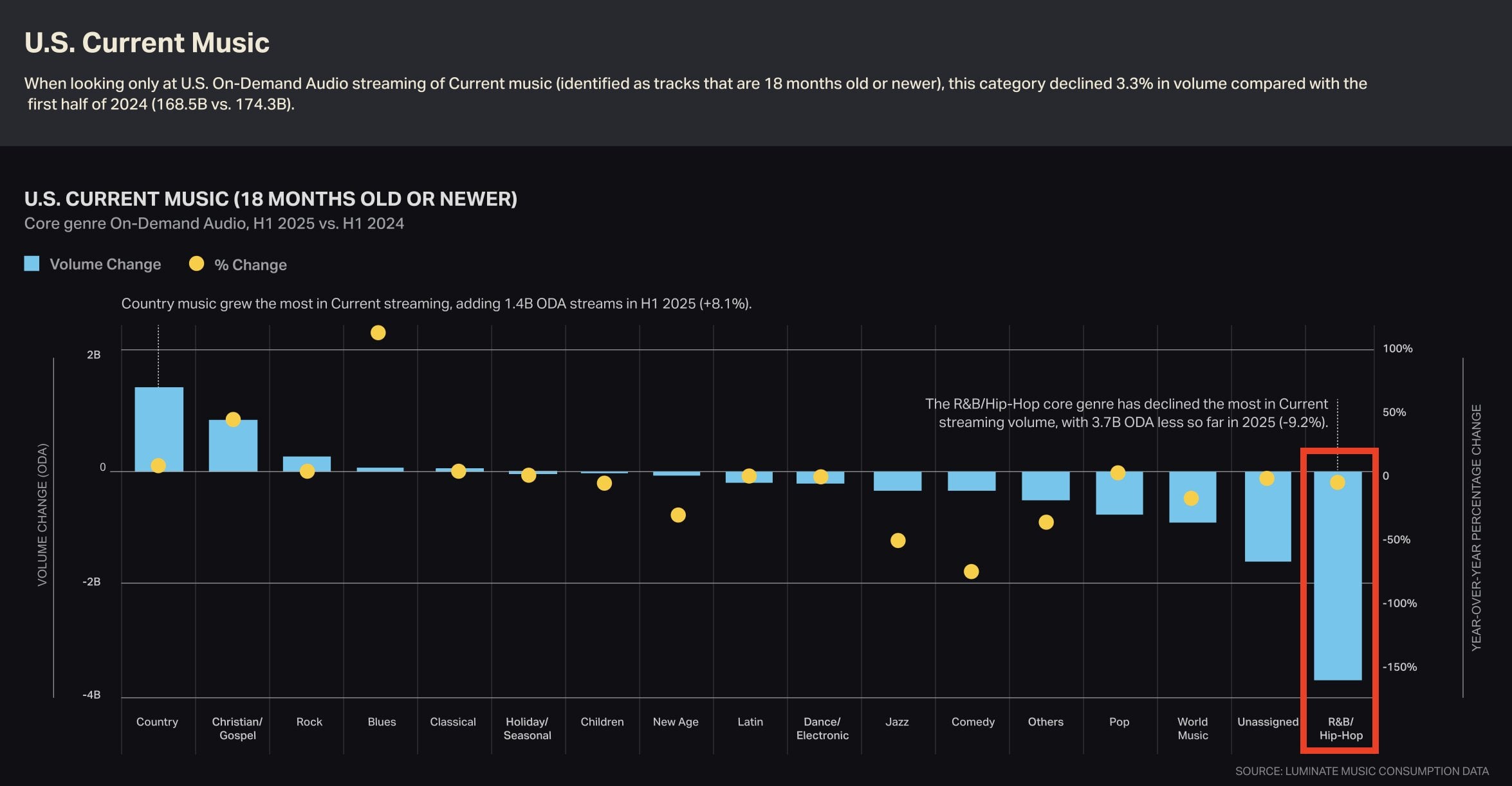Image resolution: width=1512 pixels, height=786 pixels.
Task: Click the Children percent change dot
Action: [604, 483]
